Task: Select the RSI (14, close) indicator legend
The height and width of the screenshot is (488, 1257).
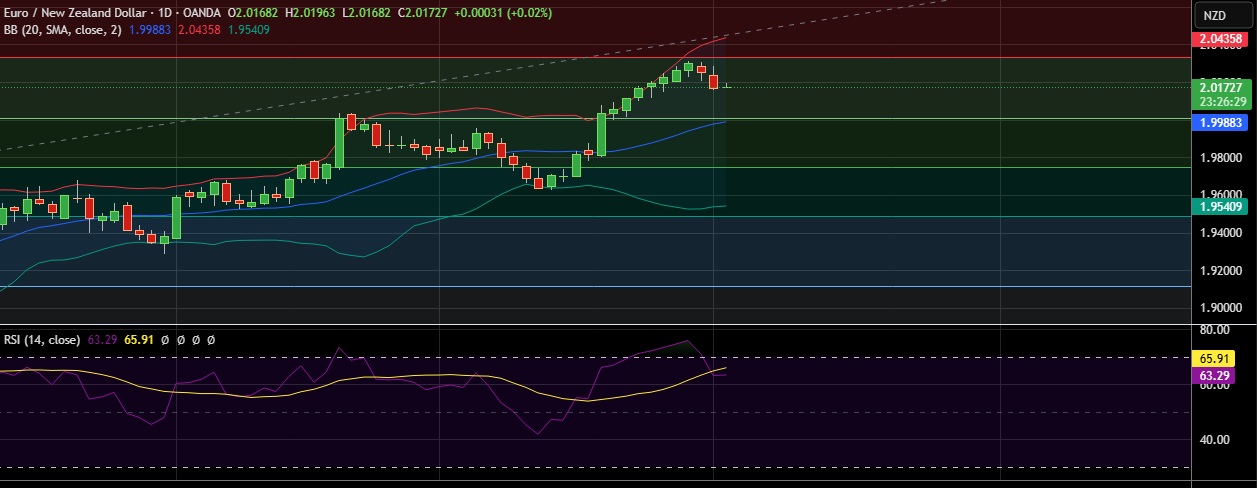Action: (43, 340)
